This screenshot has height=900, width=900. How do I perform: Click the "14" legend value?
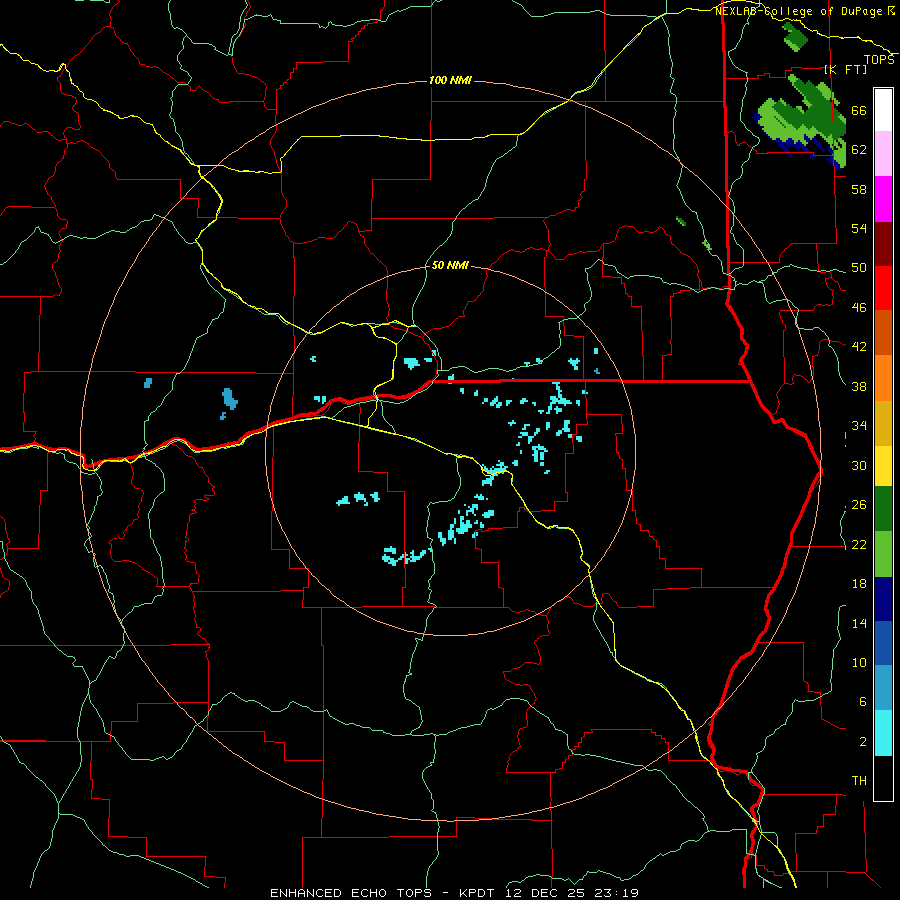(x=859, y=623)
